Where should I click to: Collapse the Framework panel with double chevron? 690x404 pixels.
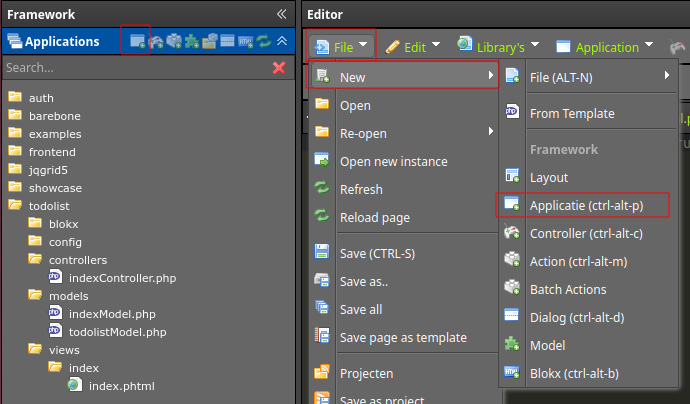(282, 14)
